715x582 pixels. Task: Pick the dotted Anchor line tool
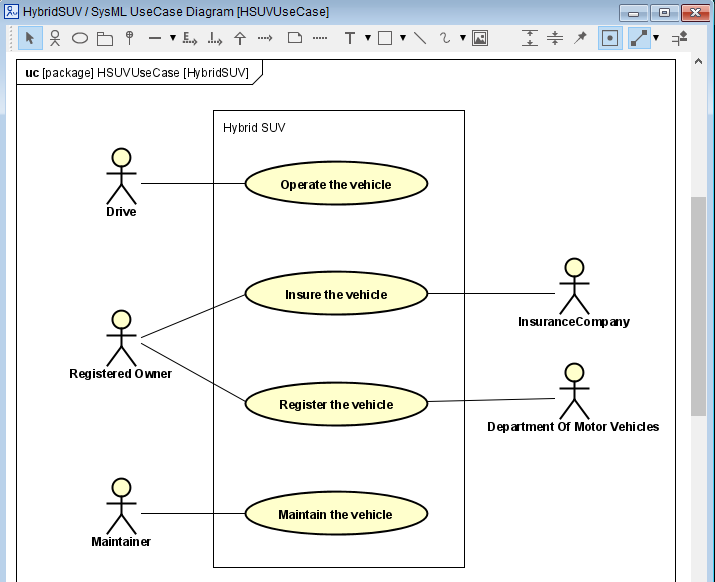[320, 38]
